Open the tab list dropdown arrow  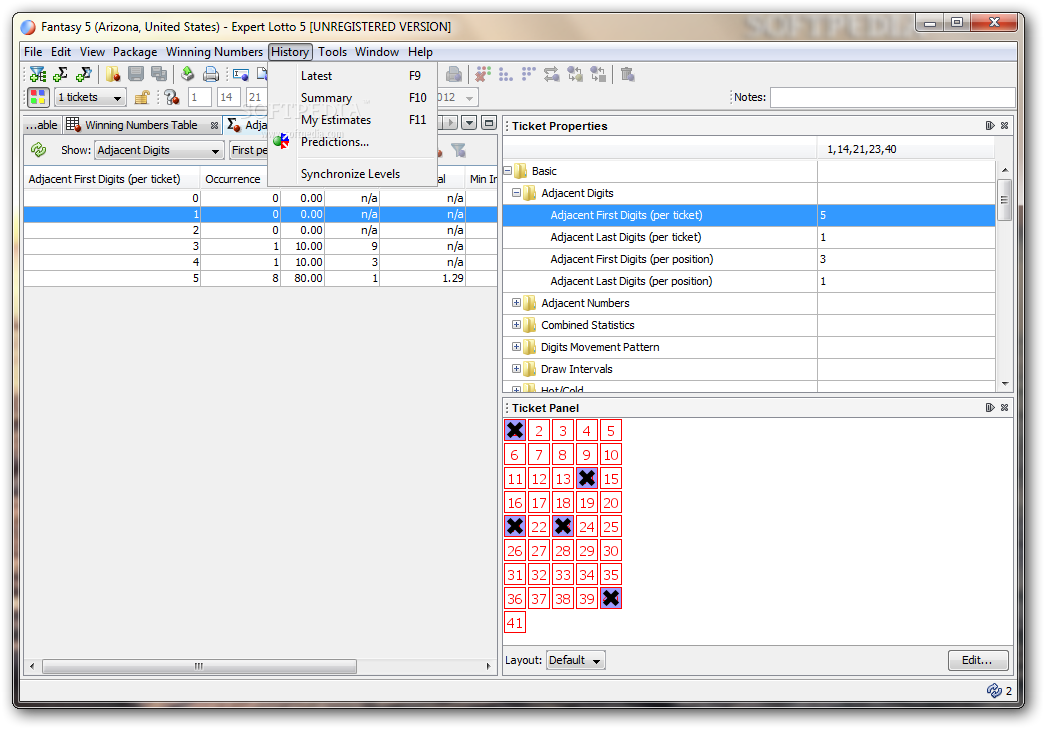tap(469, 123)
